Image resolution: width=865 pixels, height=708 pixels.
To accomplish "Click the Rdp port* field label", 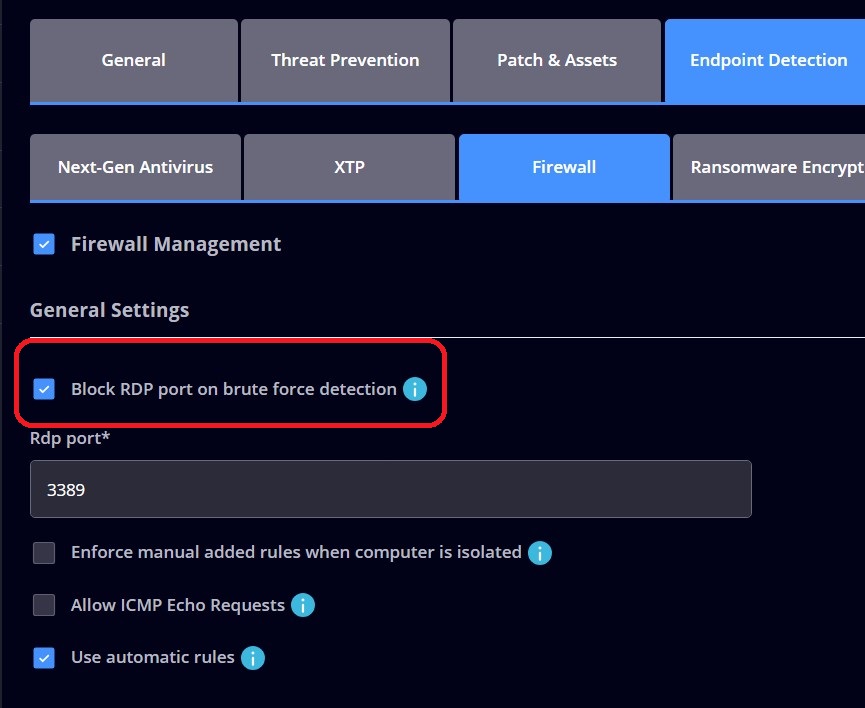I will pos(70,438).
